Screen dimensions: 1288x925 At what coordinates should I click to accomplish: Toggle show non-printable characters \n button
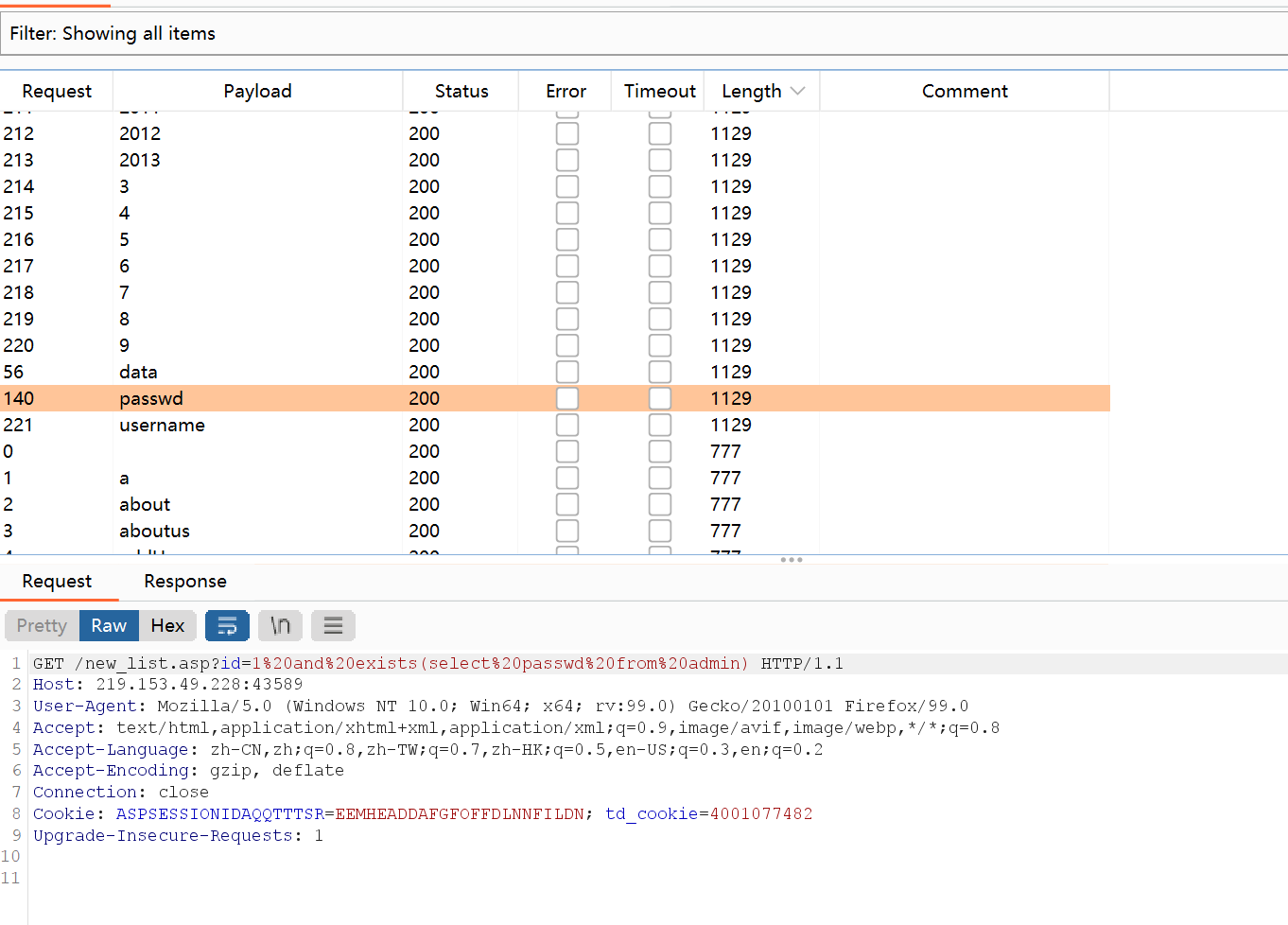(280, 625)
